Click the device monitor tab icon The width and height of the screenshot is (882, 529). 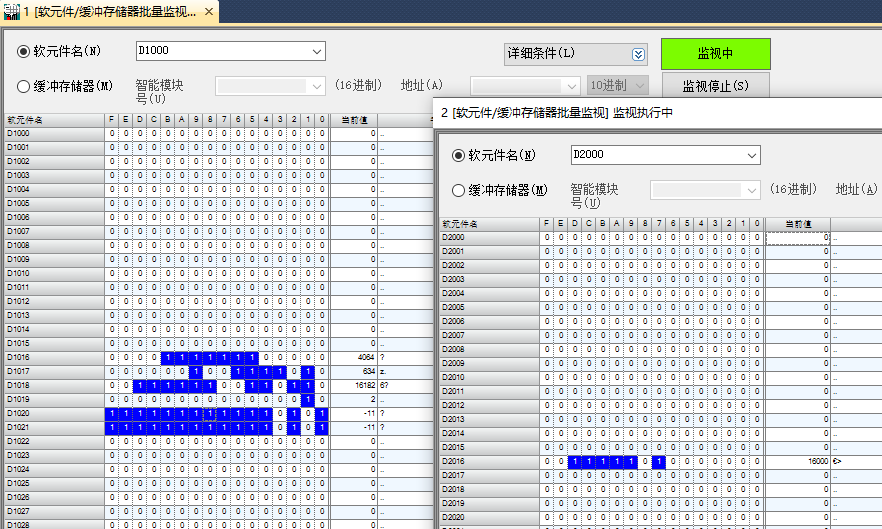[x=11, y=11]
